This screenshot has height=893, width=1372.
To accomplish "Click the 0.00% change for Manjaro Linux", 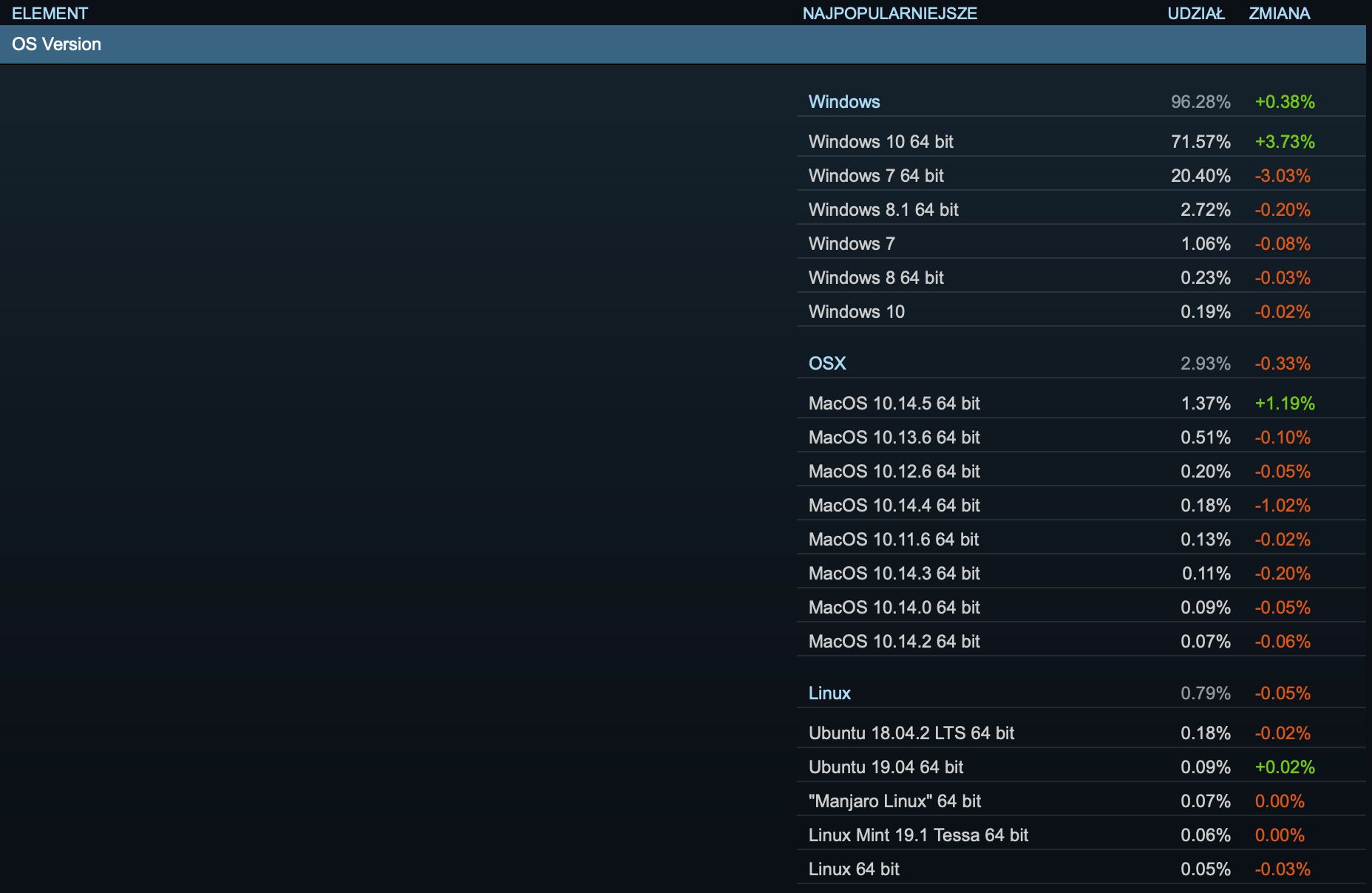I will click(1280, 801).
